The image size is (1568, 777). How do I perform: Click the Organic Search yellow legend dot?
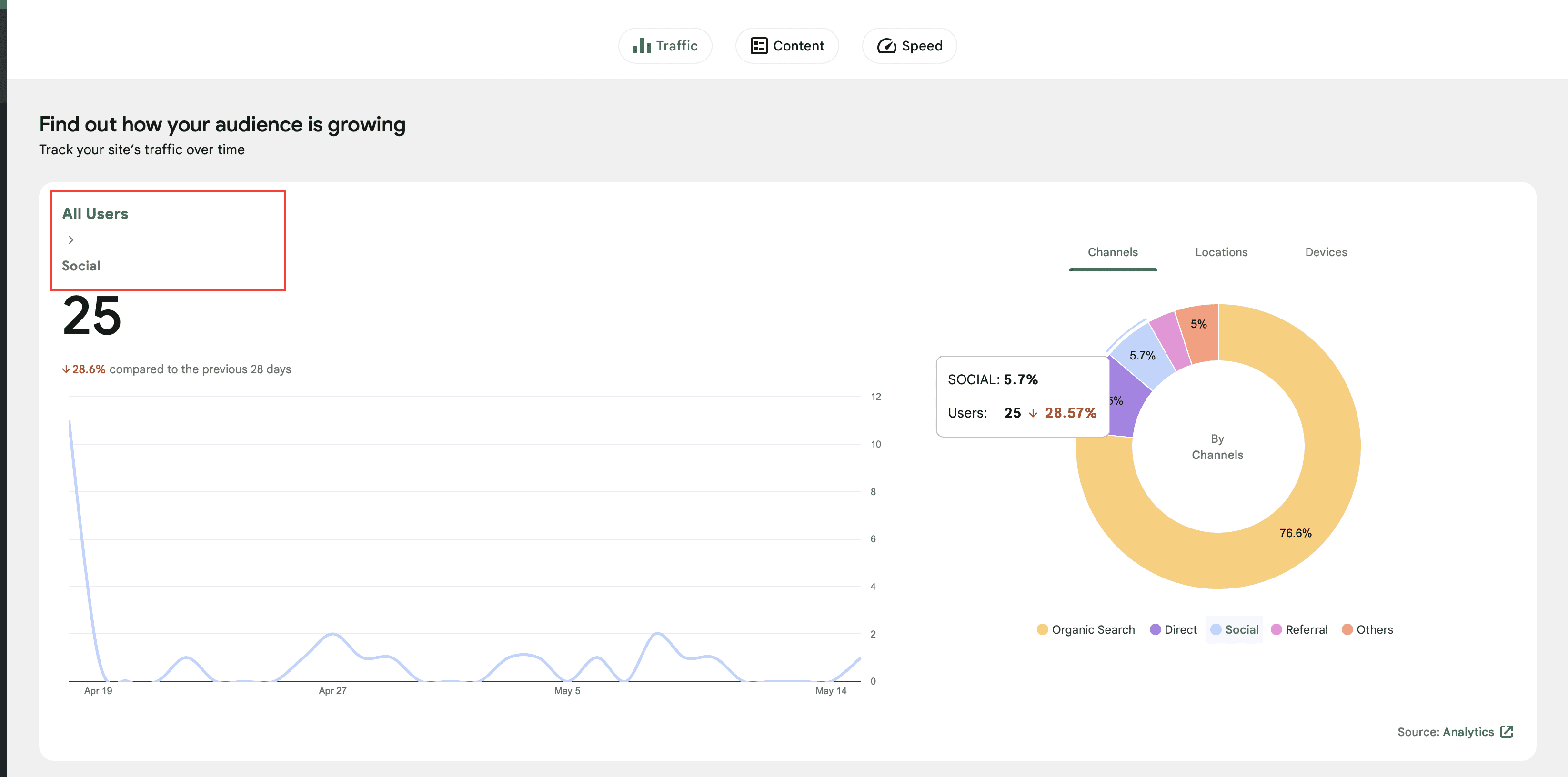1042,629
